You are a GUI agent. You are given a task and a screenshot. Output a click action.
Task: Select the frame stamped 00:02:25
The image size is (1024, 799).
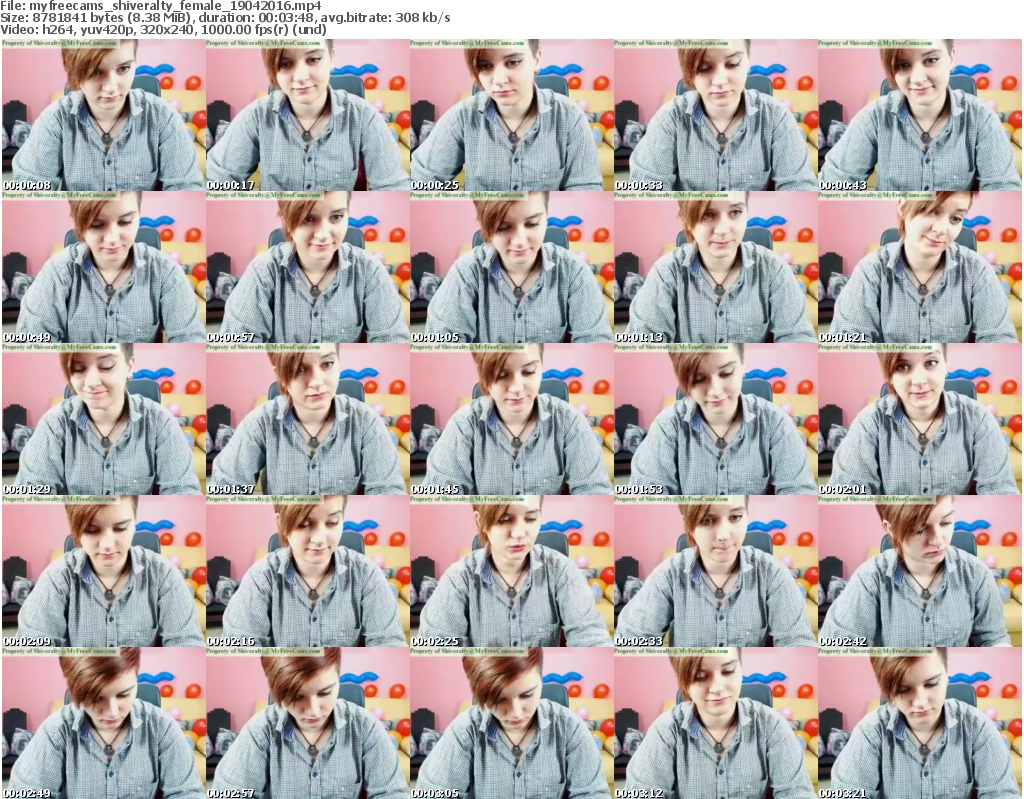click(511, 572)
